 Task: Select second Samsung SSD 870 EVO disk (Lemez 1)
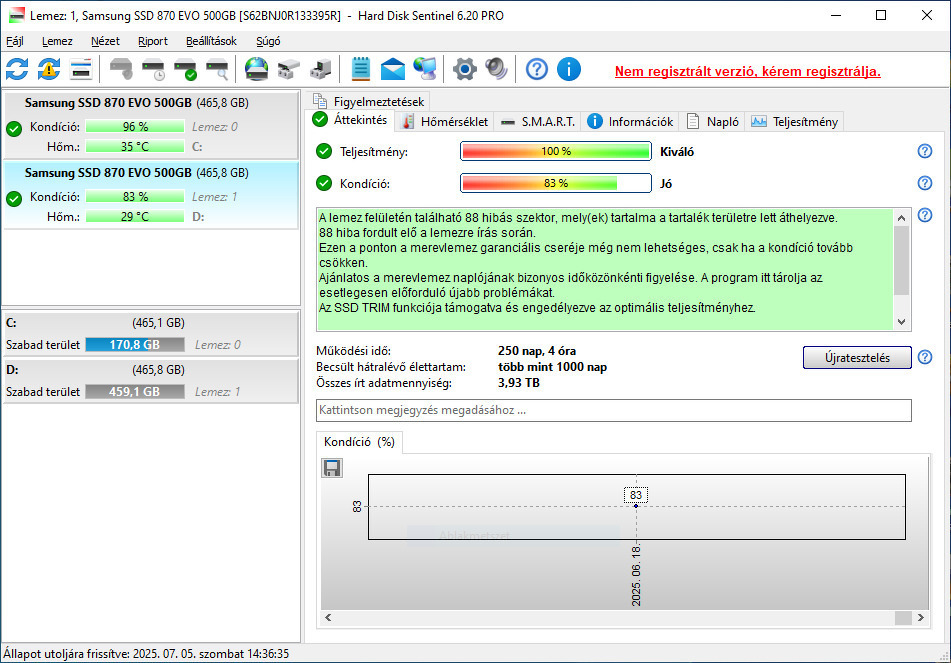click(x=151, y=195)
